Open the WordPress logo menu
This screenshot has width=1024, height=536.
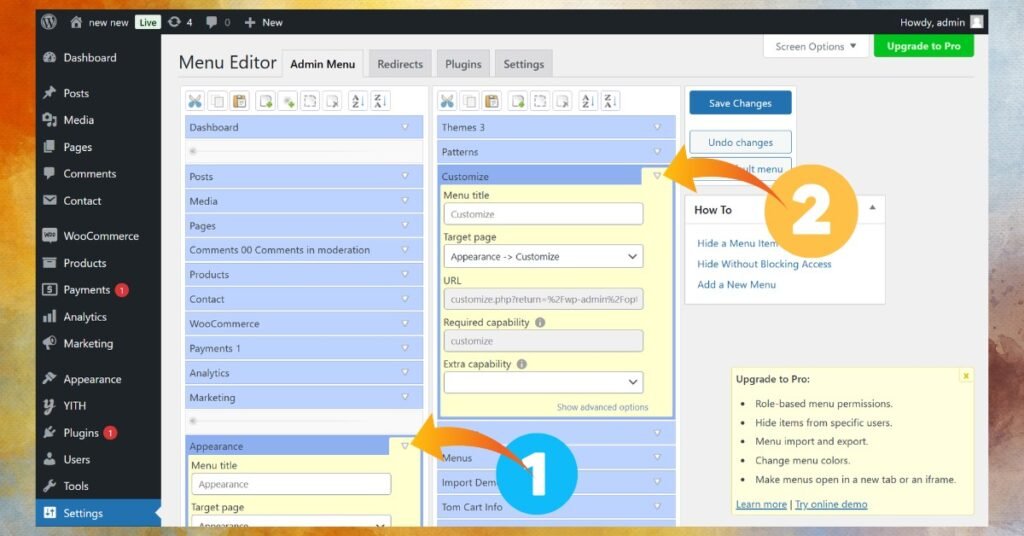coord(49,22)
